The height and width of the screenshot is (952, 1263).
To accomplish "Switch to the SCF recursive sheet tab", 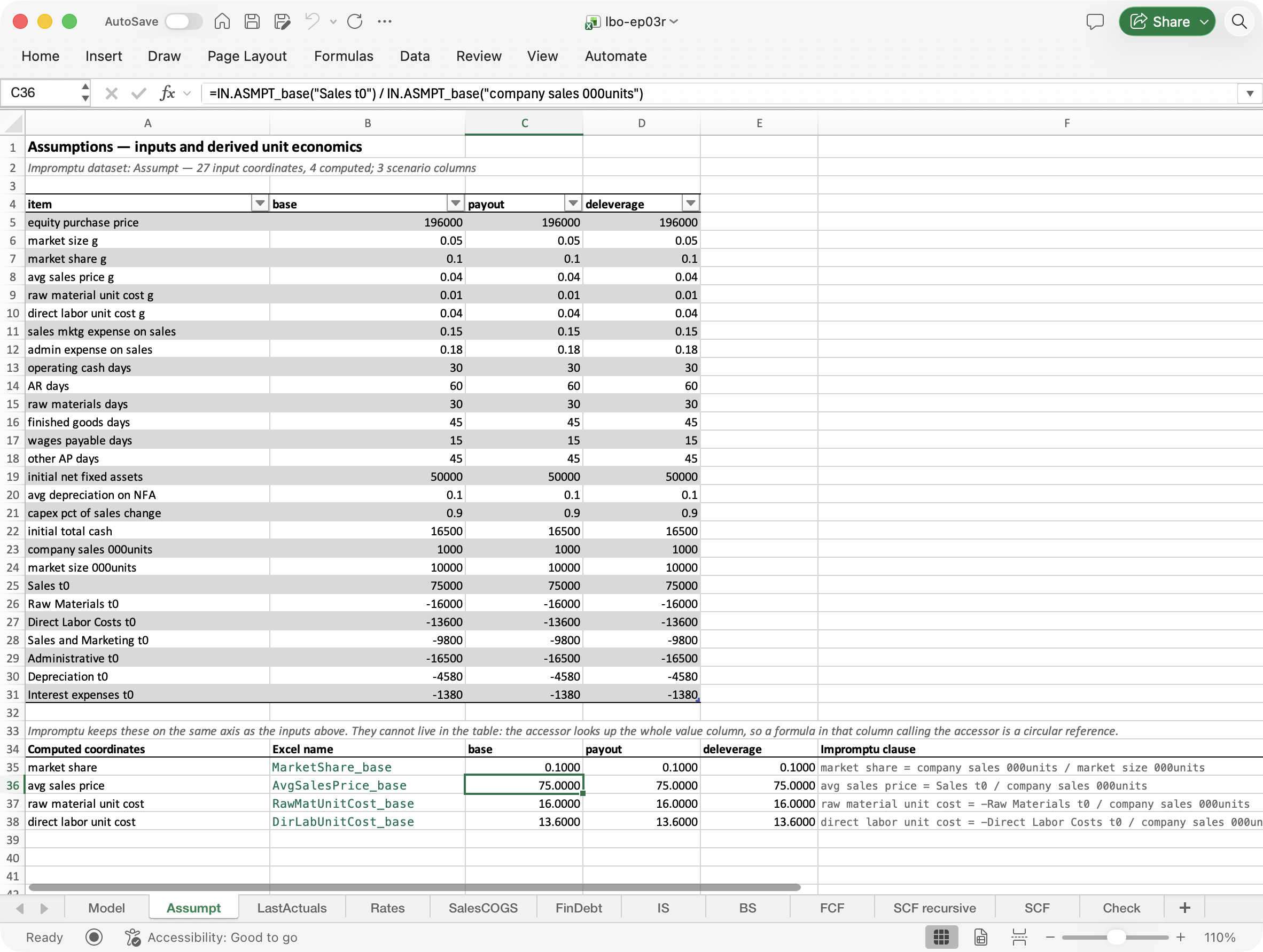I will [x=934, y=908].
